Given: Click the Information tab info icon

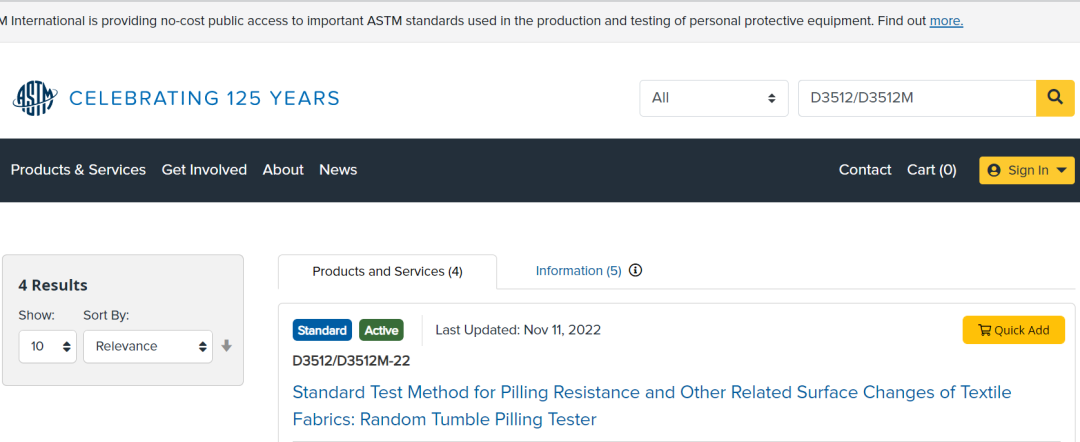Looking at the screenshot, I should click(x=635, y=270).
